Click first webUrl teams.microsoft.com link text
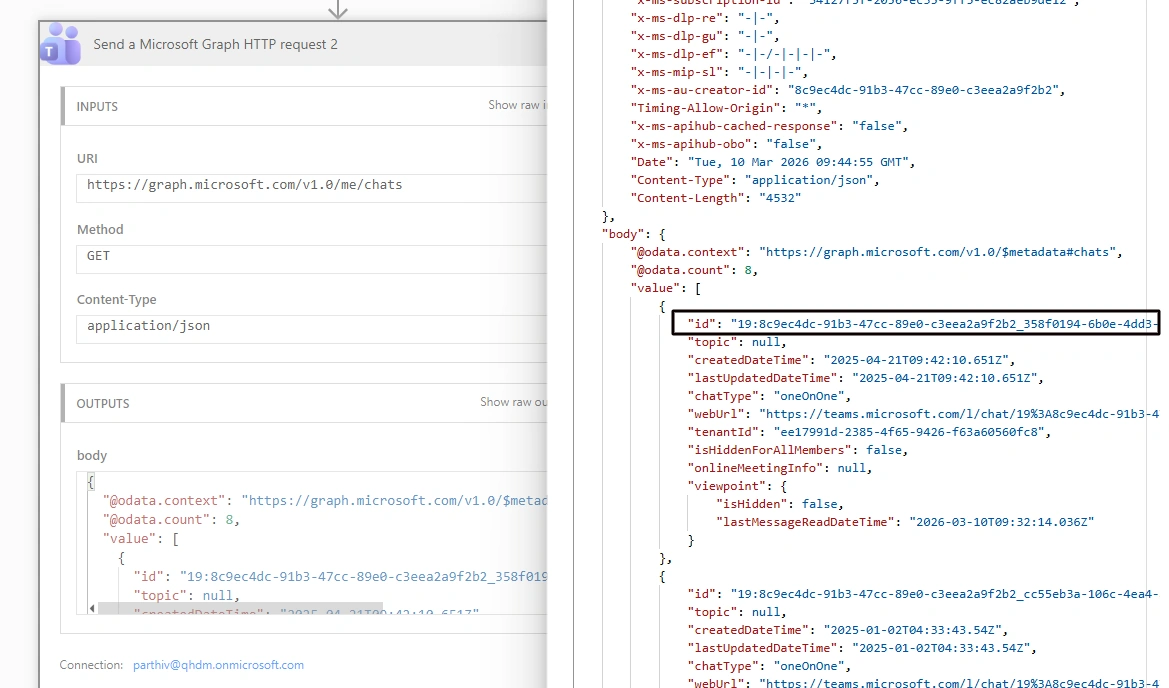The image size is (1169, 688). pos(959,414)
